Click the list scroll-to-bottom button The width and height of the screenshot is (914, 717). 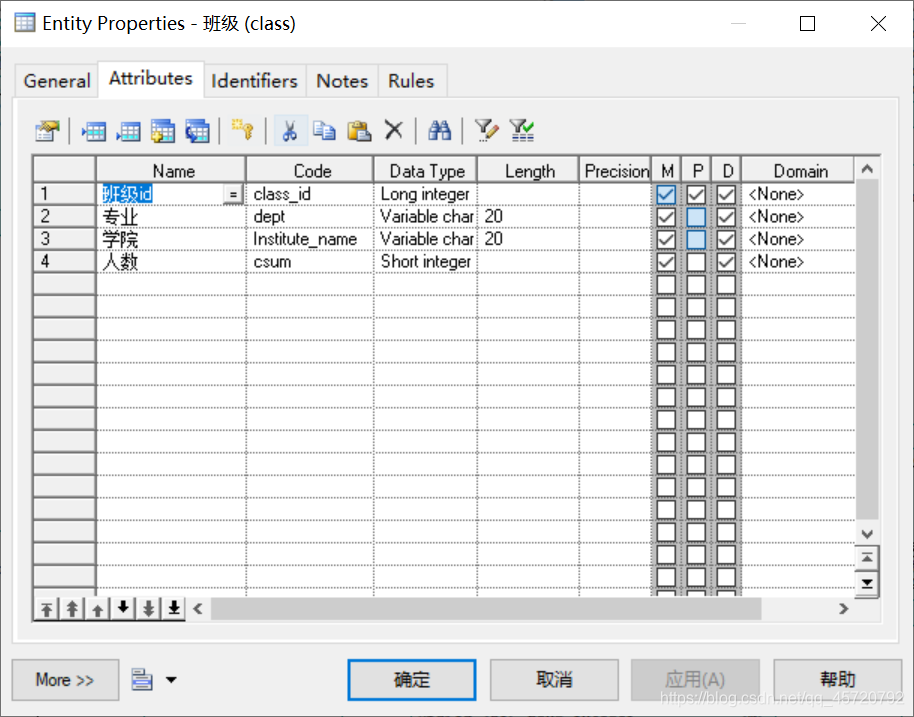click(x=867, y=583)
